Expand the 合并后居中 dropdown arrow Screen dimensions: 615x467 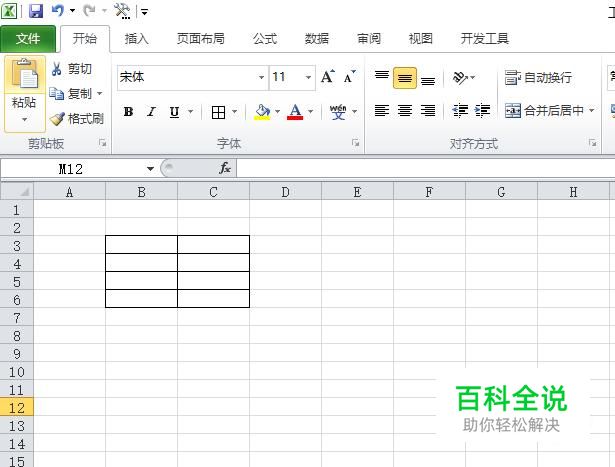pyautogui.click(x=591, y=111)
